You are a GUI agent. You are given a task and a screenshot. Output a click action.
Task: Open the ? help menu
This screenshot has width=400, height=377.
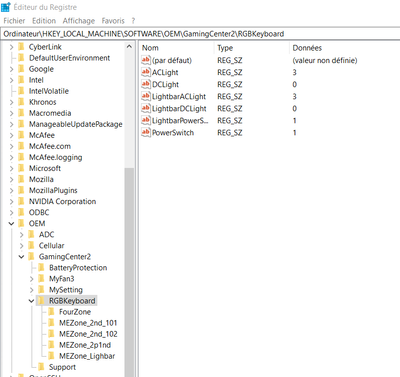(x=133, y=21)
